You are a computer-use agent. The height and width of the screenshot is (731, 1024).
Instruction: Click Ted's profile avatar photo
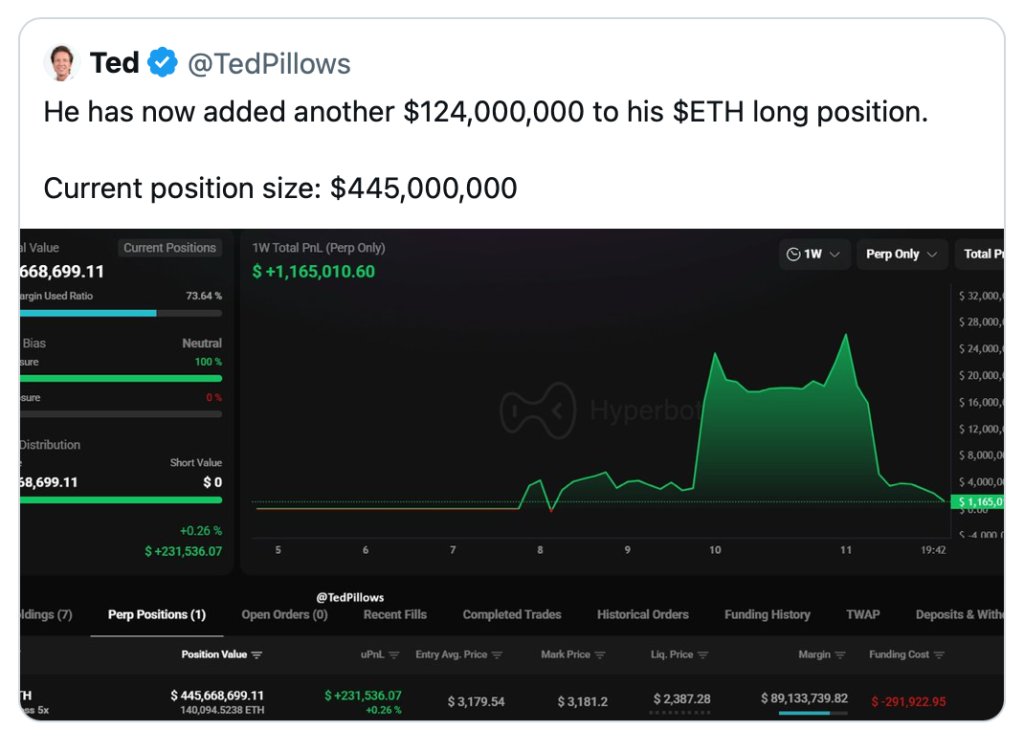61,63
